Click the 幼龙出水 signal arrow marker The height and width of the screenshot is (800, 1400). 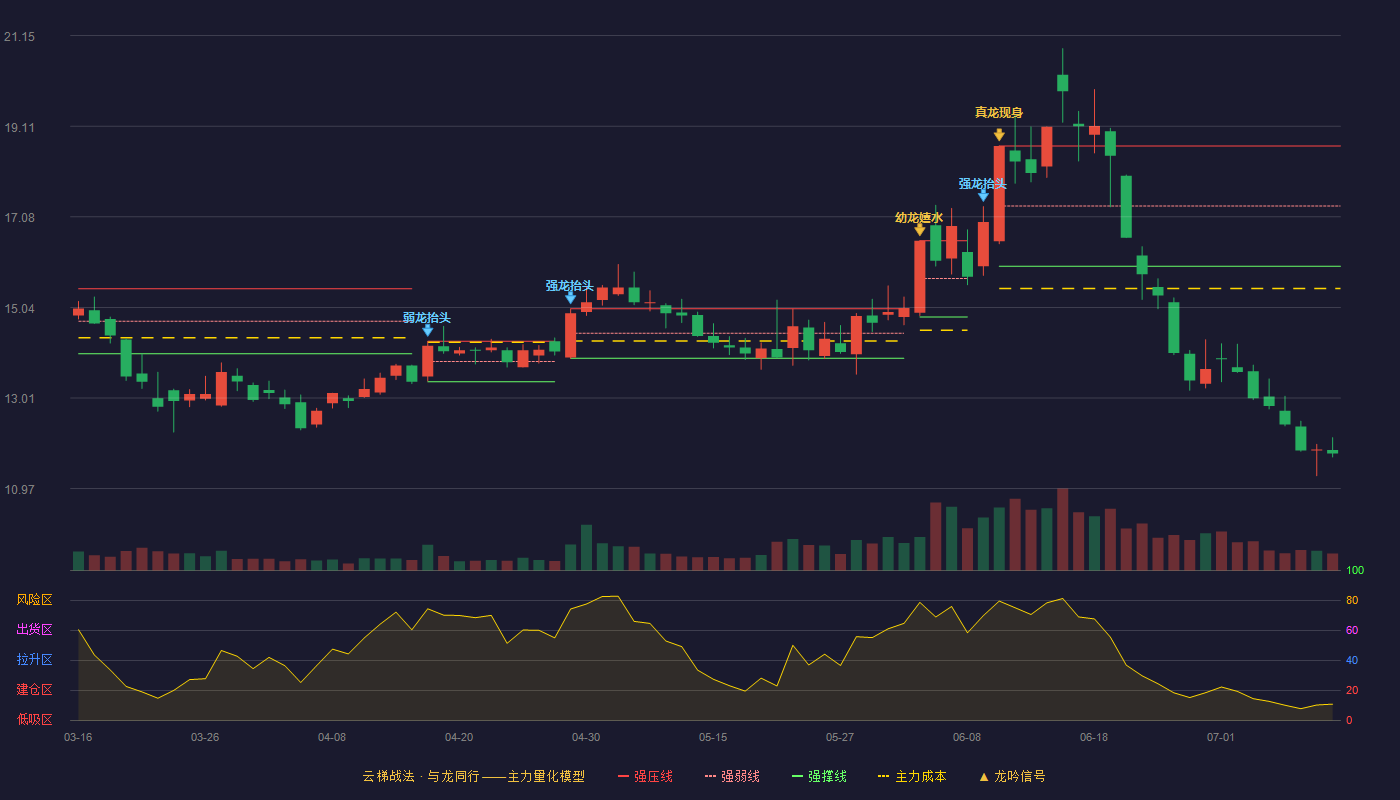tap(920, 230)
